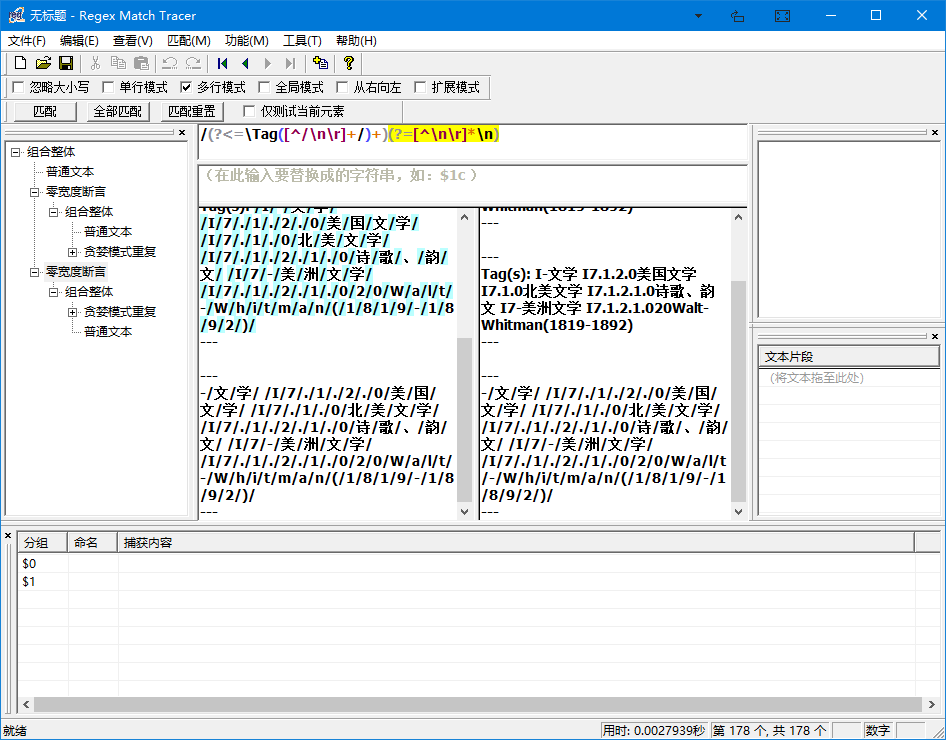Collapse the root 组合整体 tree node

click(x=16, y=152)
